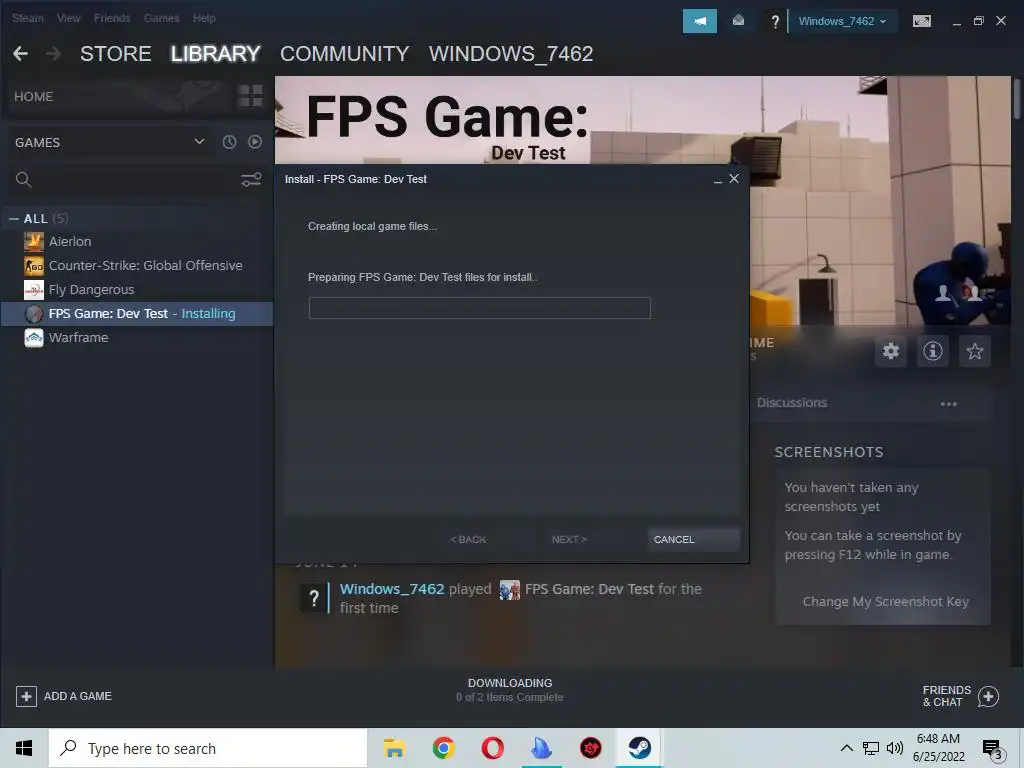
Task: Collapse the ALL games category
Action: [14, 219]
